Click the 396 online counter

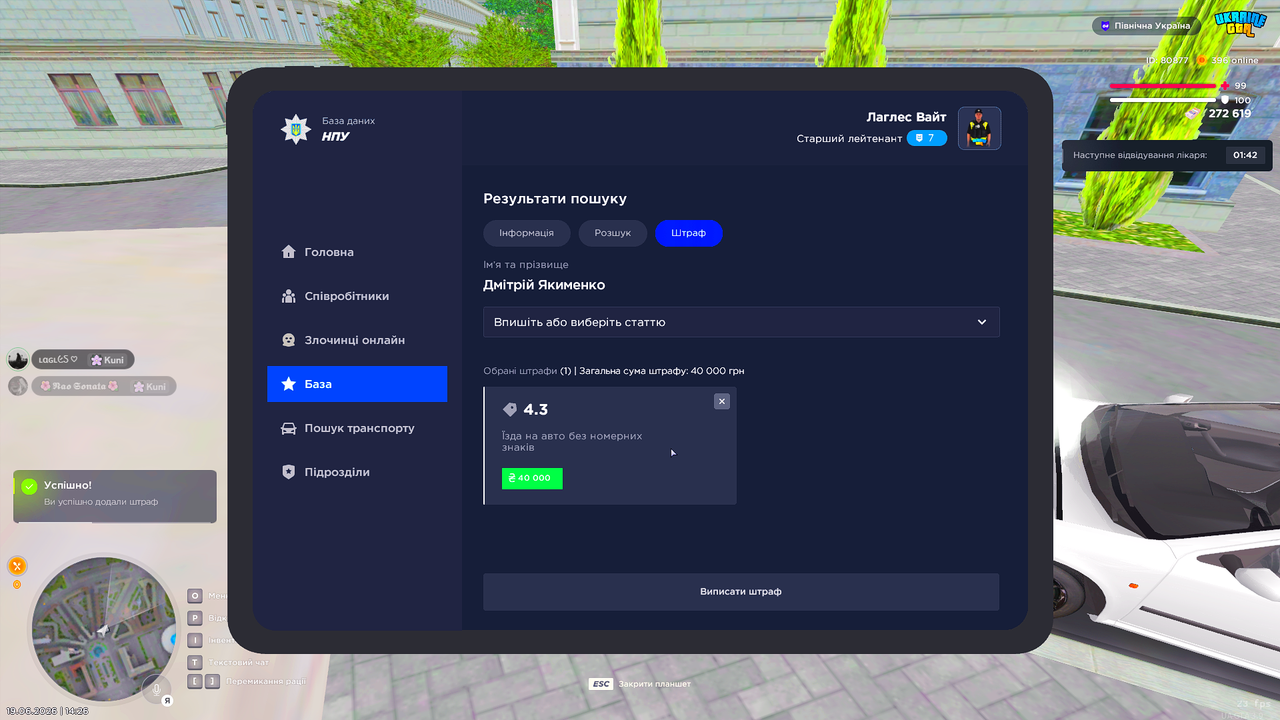click(x=1235, y=60)
